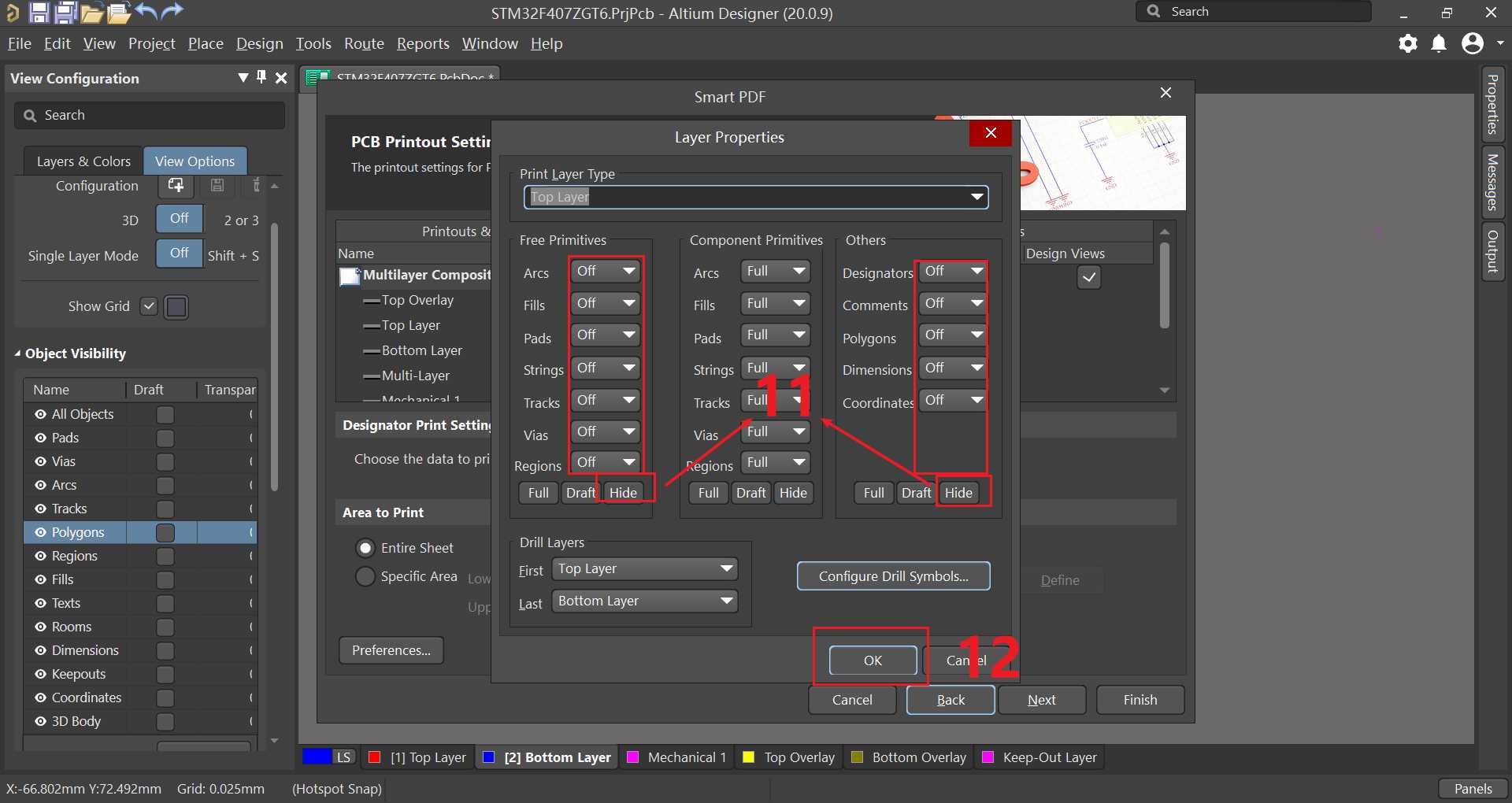The image size is (1512, 803).
Task: Check the Draft box for Regions
Action: [165, 557]
